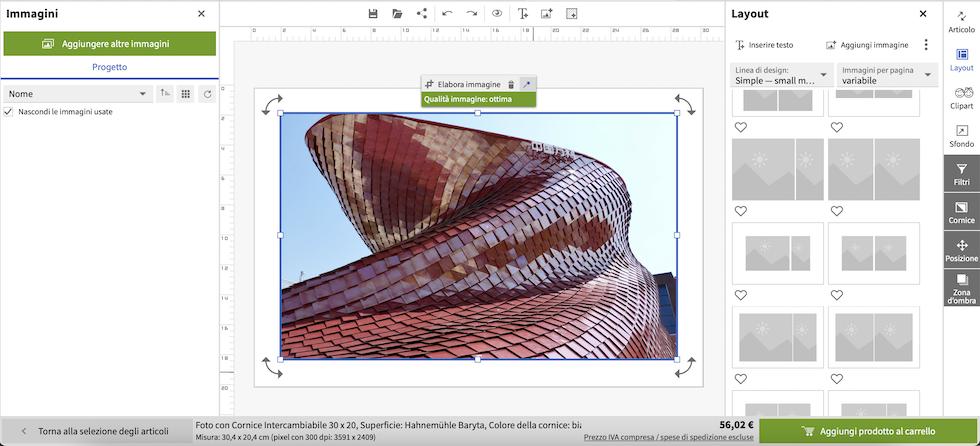980x446 pixels.
Task: Open the Nome sort dropdown
Action: pyautogui.click(x=77, y=94)
